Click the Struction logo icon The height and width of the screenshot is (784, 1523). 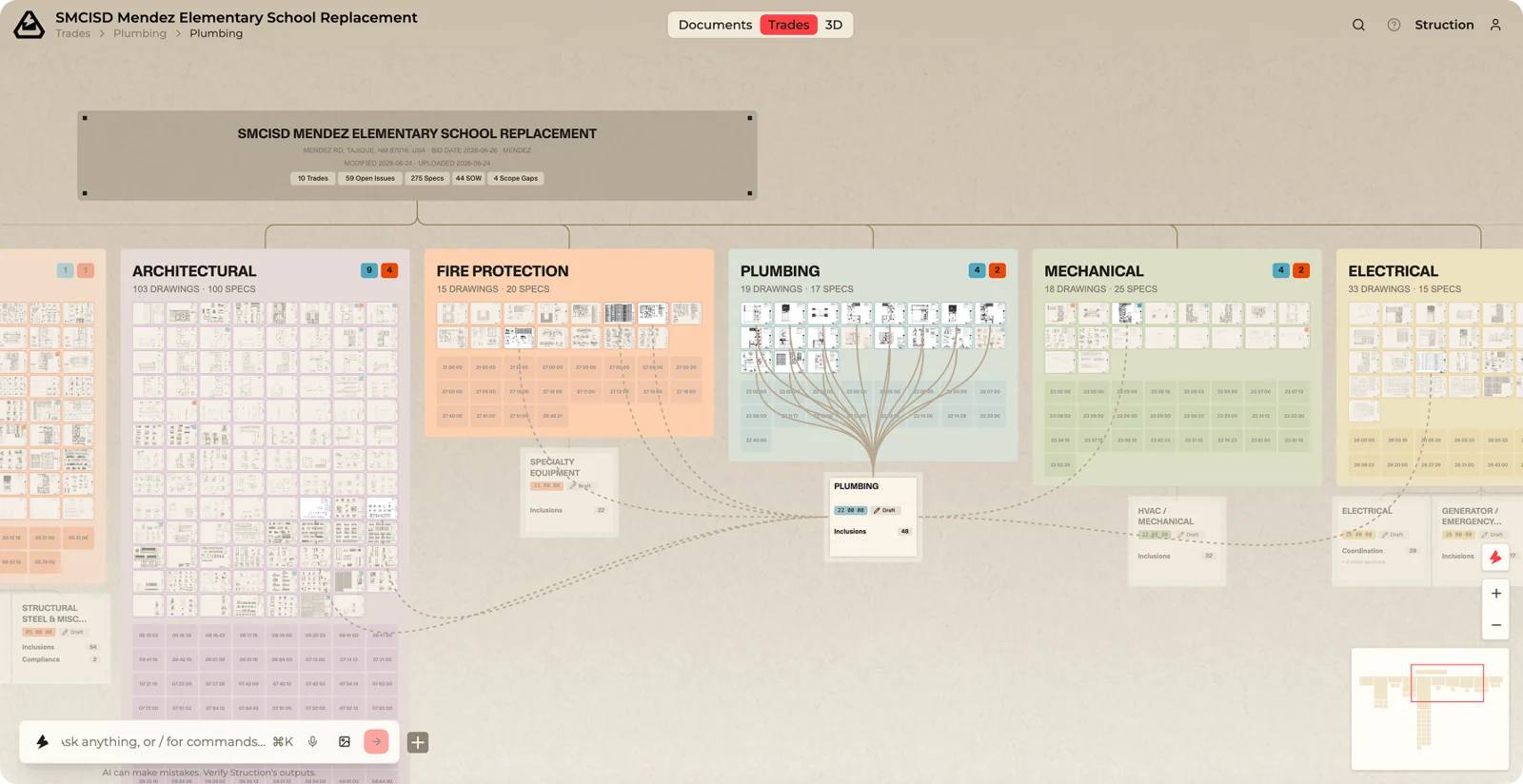[x=29, y=25]
